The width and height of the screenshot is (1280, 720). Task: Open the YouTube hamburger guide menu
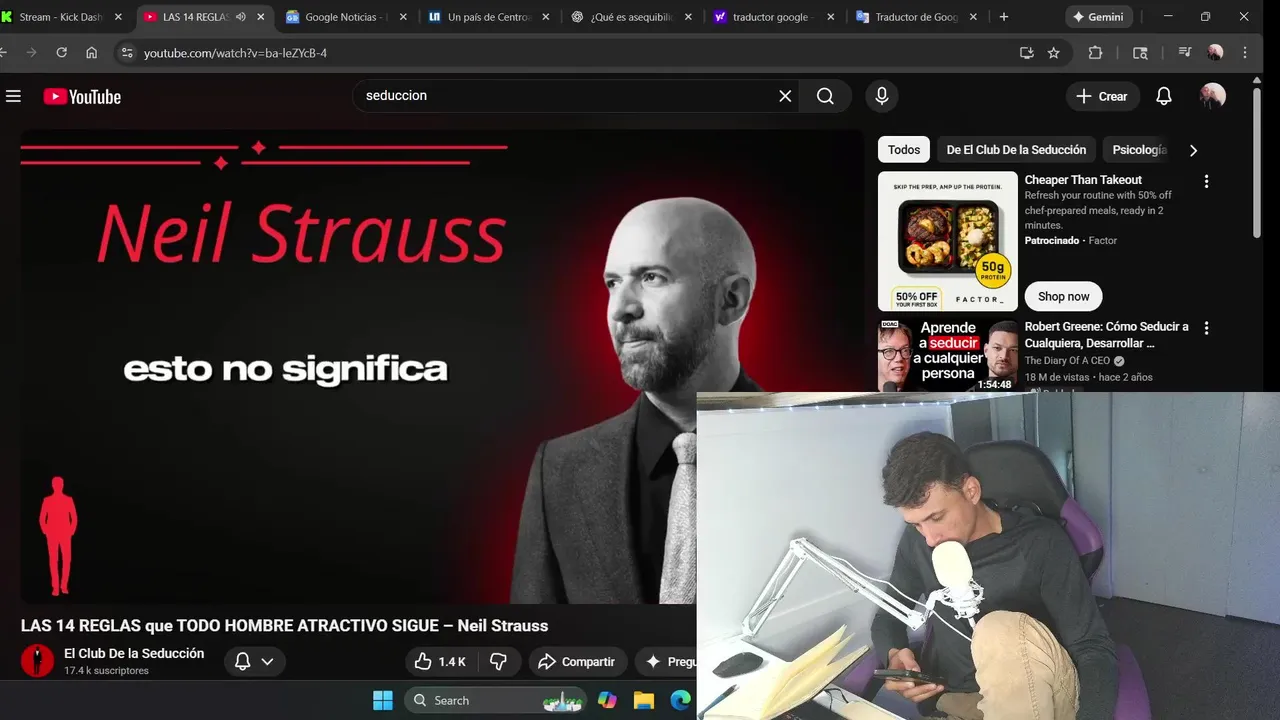13,96
